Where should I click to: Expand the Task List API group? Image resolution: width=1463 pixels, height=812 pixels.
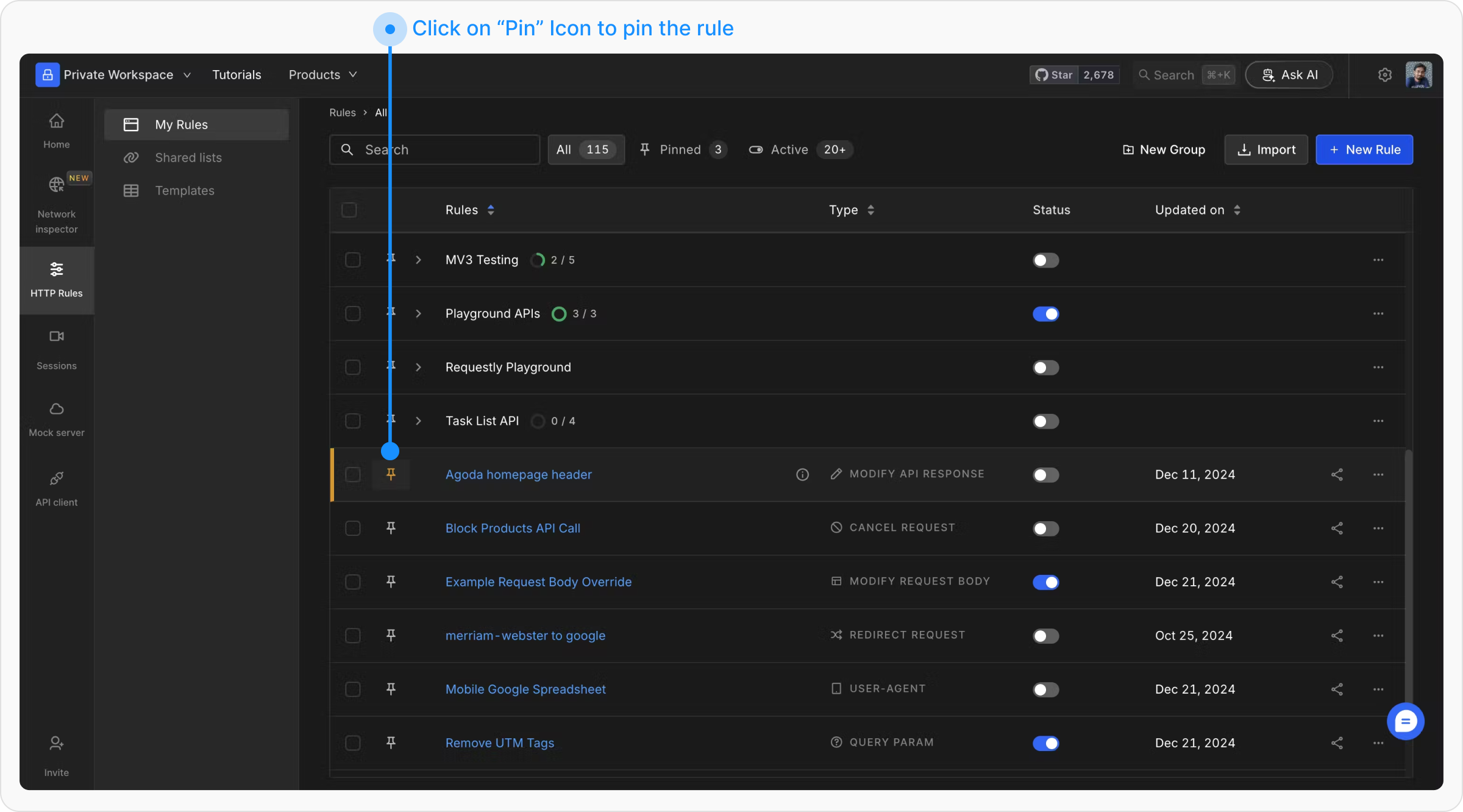[418, 421]
